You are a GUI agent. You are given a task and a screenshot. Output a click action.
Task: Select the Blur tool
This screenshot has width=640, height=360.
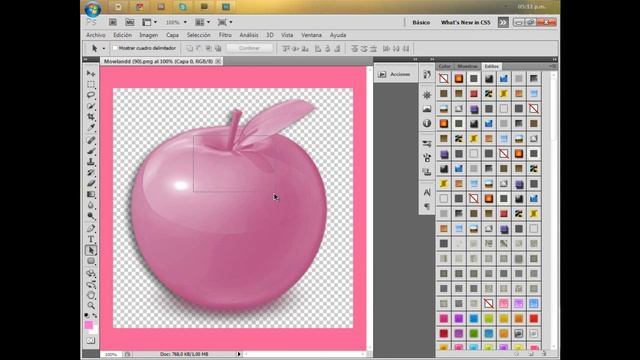pos(91,205)
